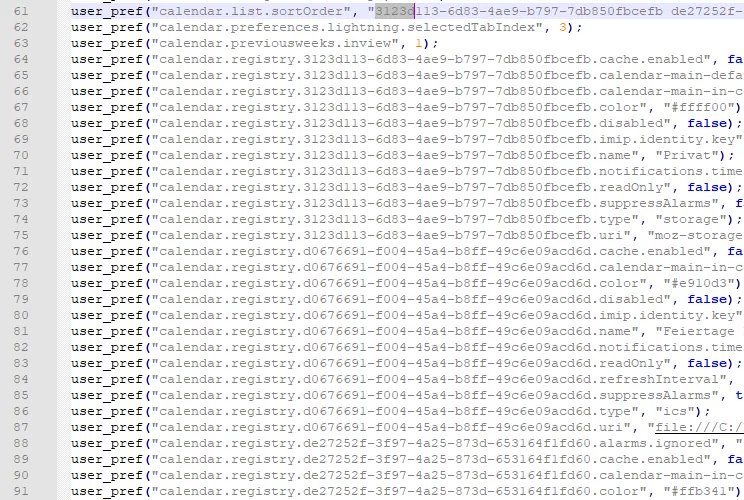
Task: Click the "ics" type value on line 86
Action: [675, 412]
